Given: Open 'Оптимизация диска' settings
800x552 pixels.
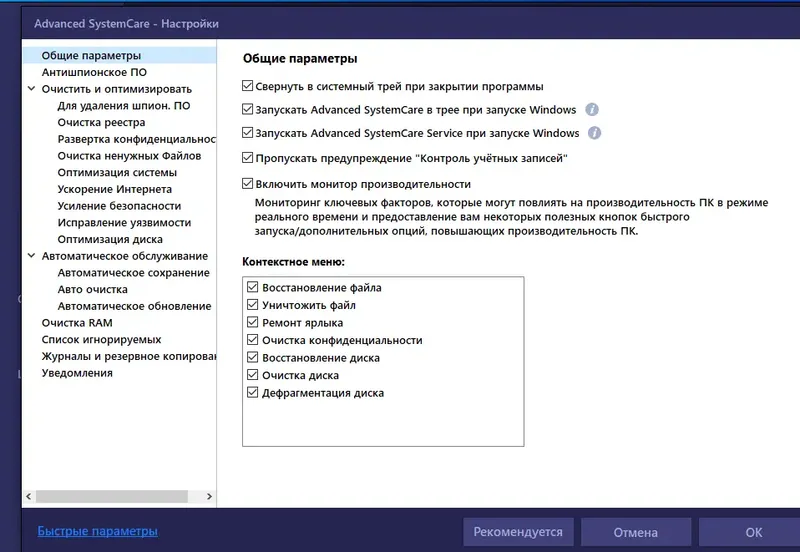Looking at the screenshot, I should point(110,239).
